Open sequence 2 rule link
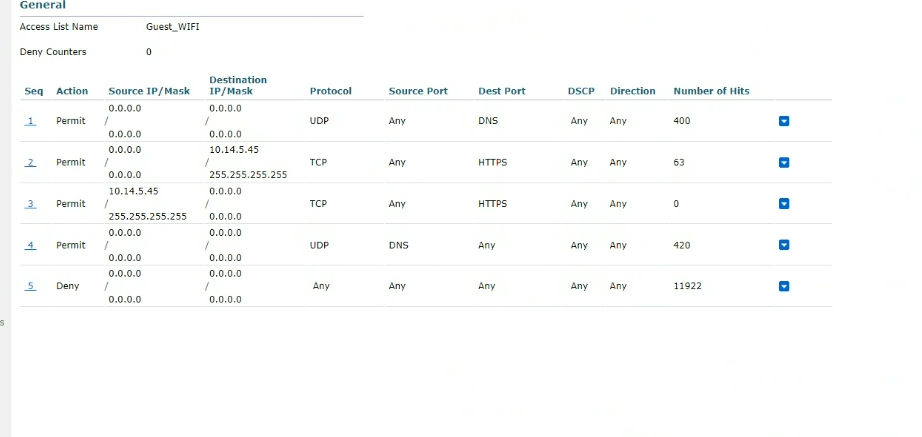 (30, 162)
